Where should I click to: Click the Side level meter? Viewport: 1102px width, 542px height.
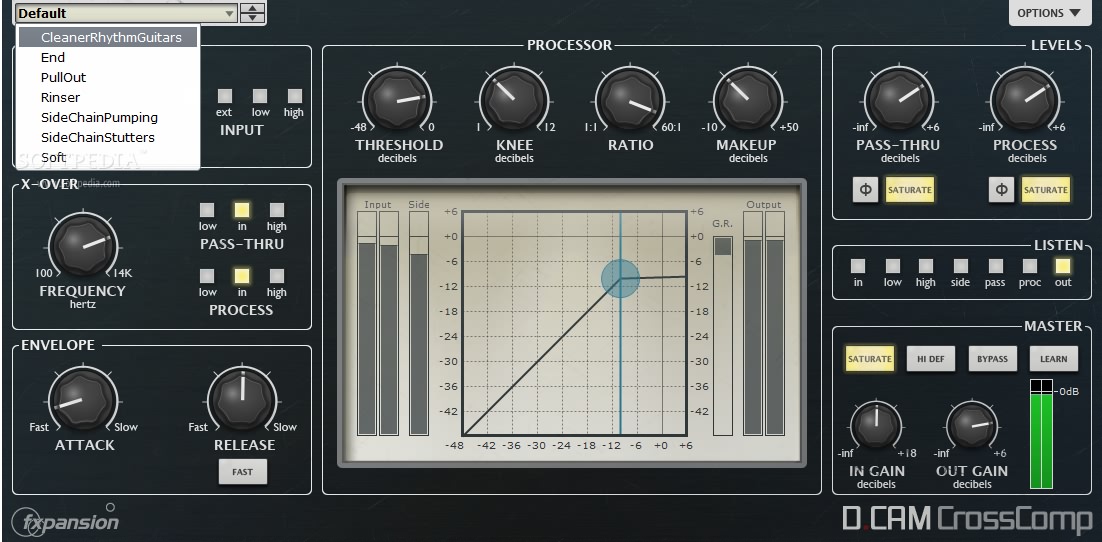click(419, 323)
